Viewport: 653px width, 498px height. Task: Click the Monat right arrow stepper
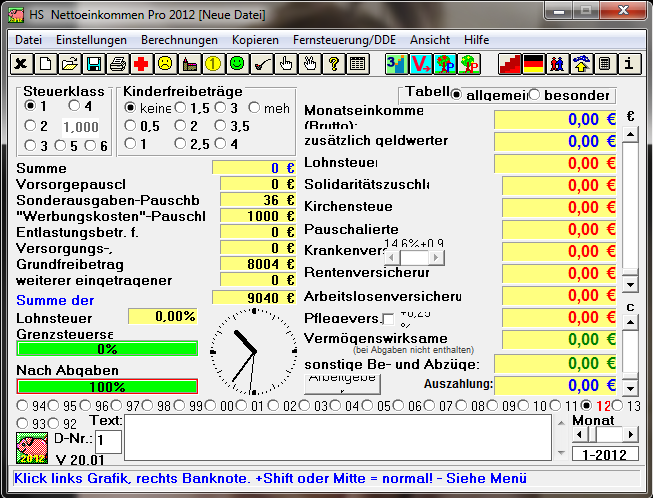(630, 435)
